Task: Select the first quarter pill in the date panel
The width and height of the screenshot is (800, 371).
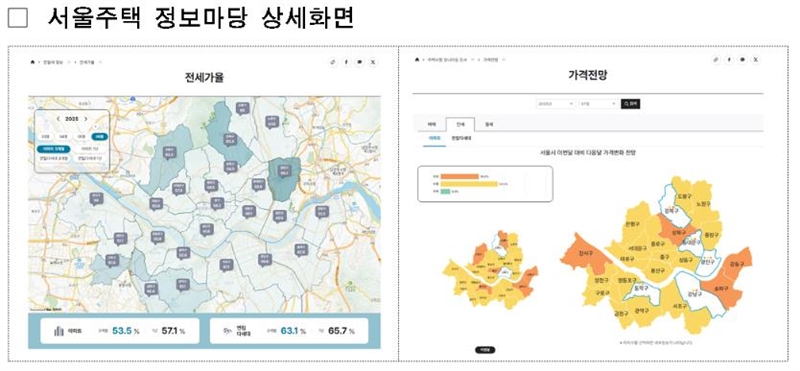Action: click(46, 137)
